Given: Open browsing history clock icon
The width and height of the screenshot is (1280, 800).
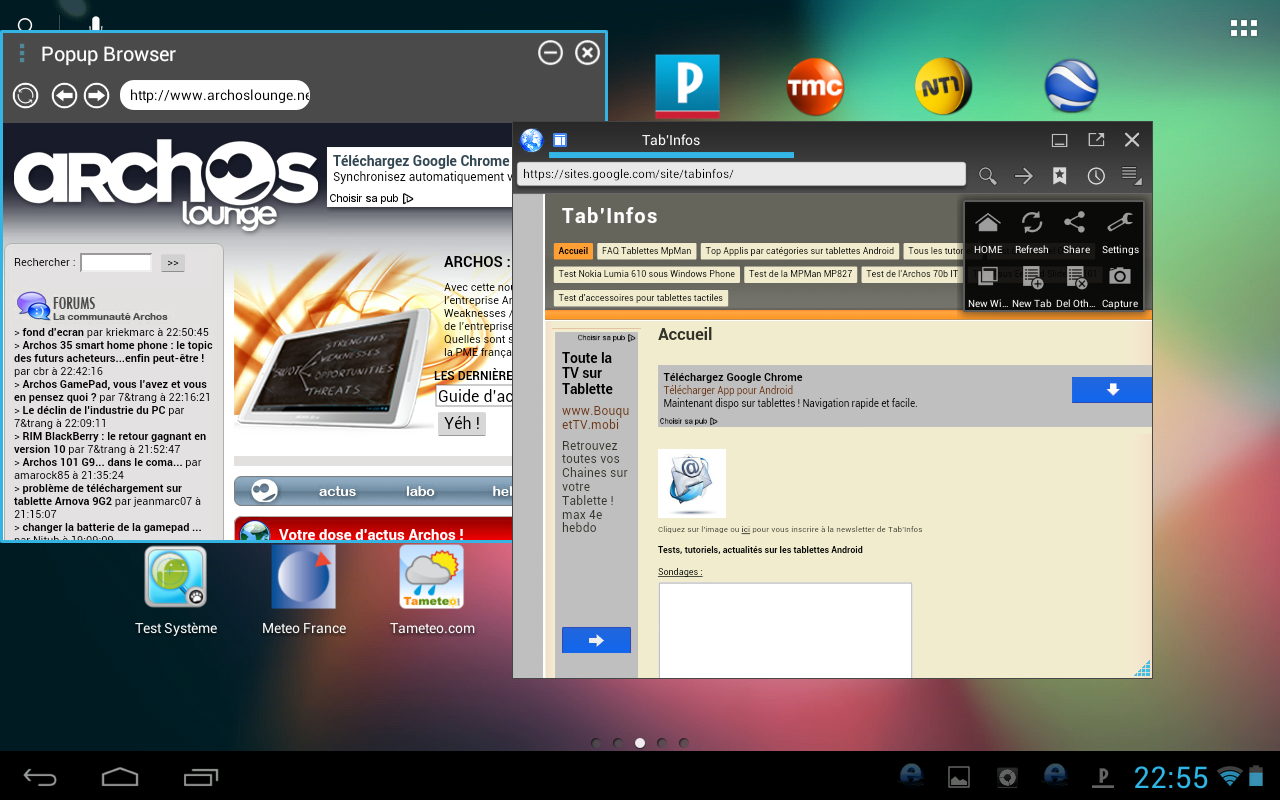Looking at the screenshot, I should (x=1096, y=176).
